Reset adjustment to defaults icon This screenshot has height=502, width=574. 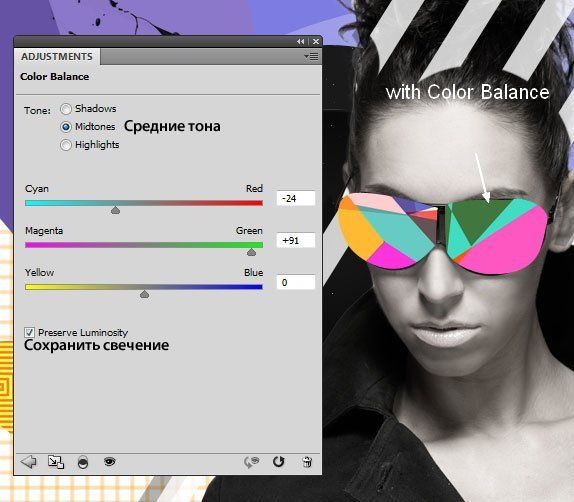tap(279, 462)
